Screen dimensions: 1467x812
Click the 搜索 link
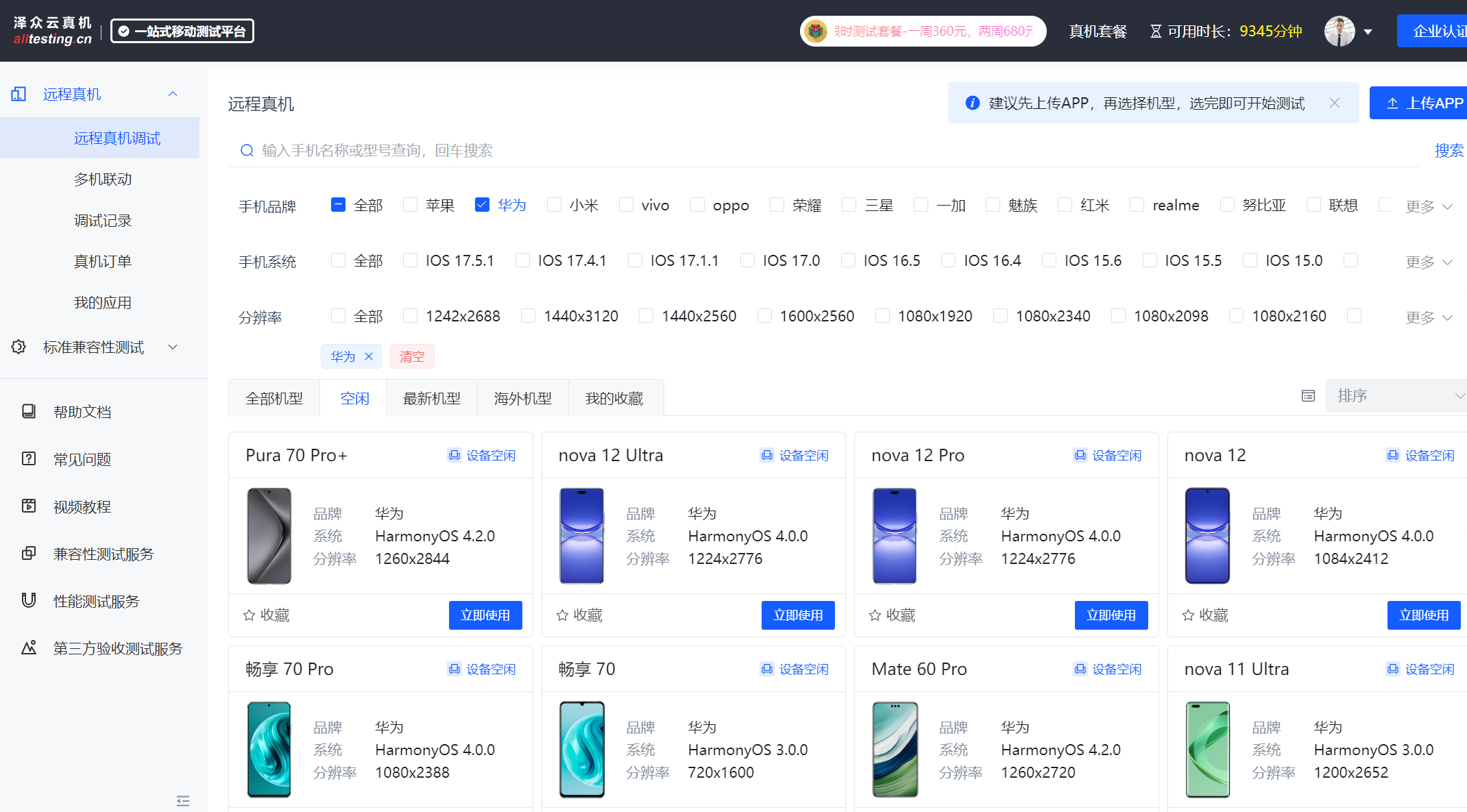coord(1449,150)
